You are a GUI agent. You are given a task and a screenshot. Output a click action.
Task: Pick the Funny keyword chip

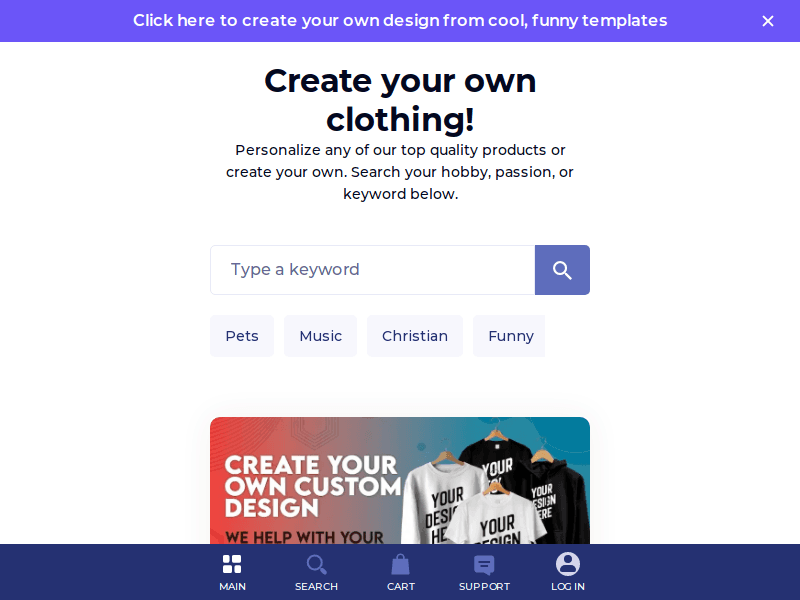(509, 336)
